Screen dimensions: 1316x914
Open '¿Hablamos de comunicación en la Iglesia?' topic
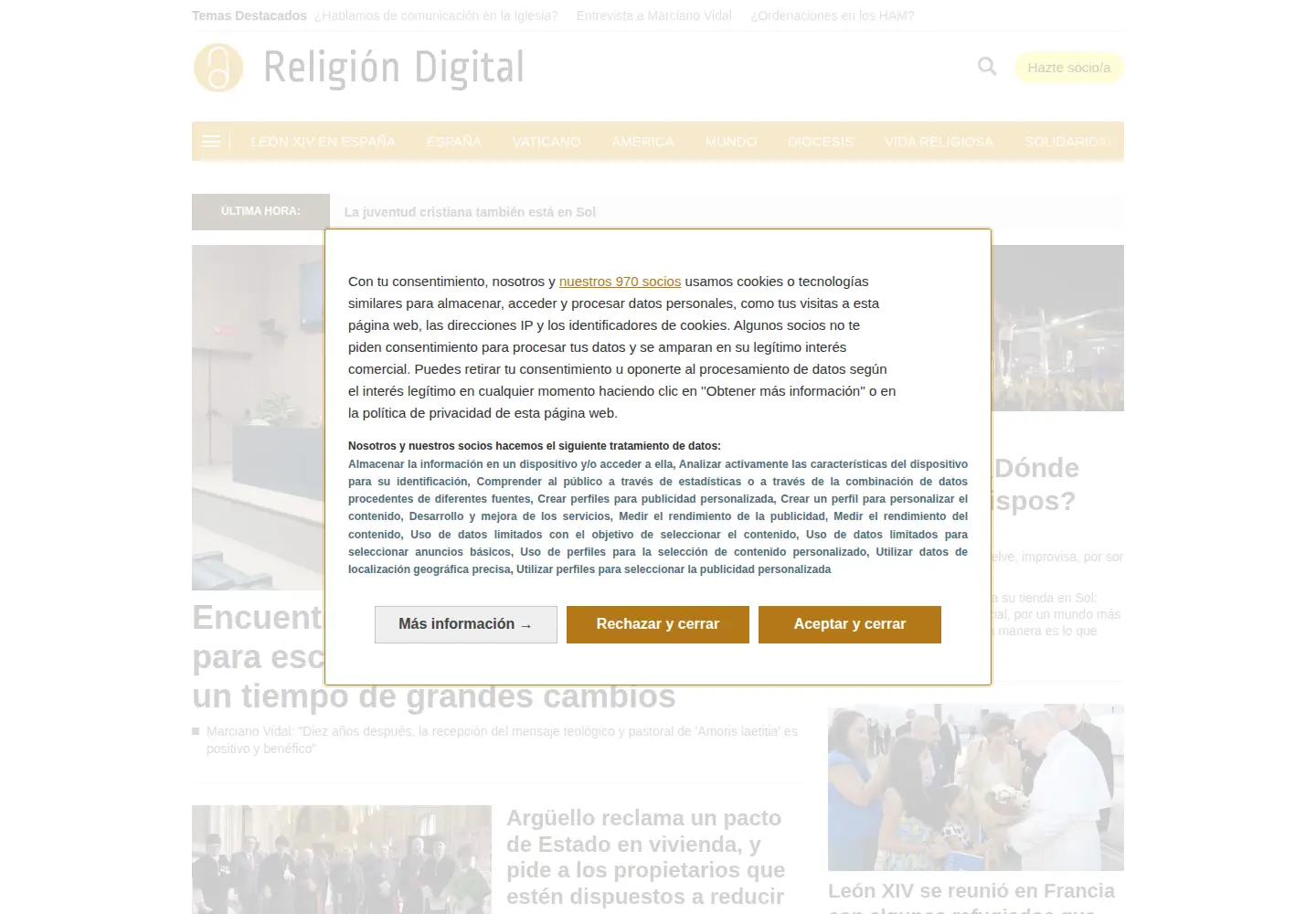point(436,16)
